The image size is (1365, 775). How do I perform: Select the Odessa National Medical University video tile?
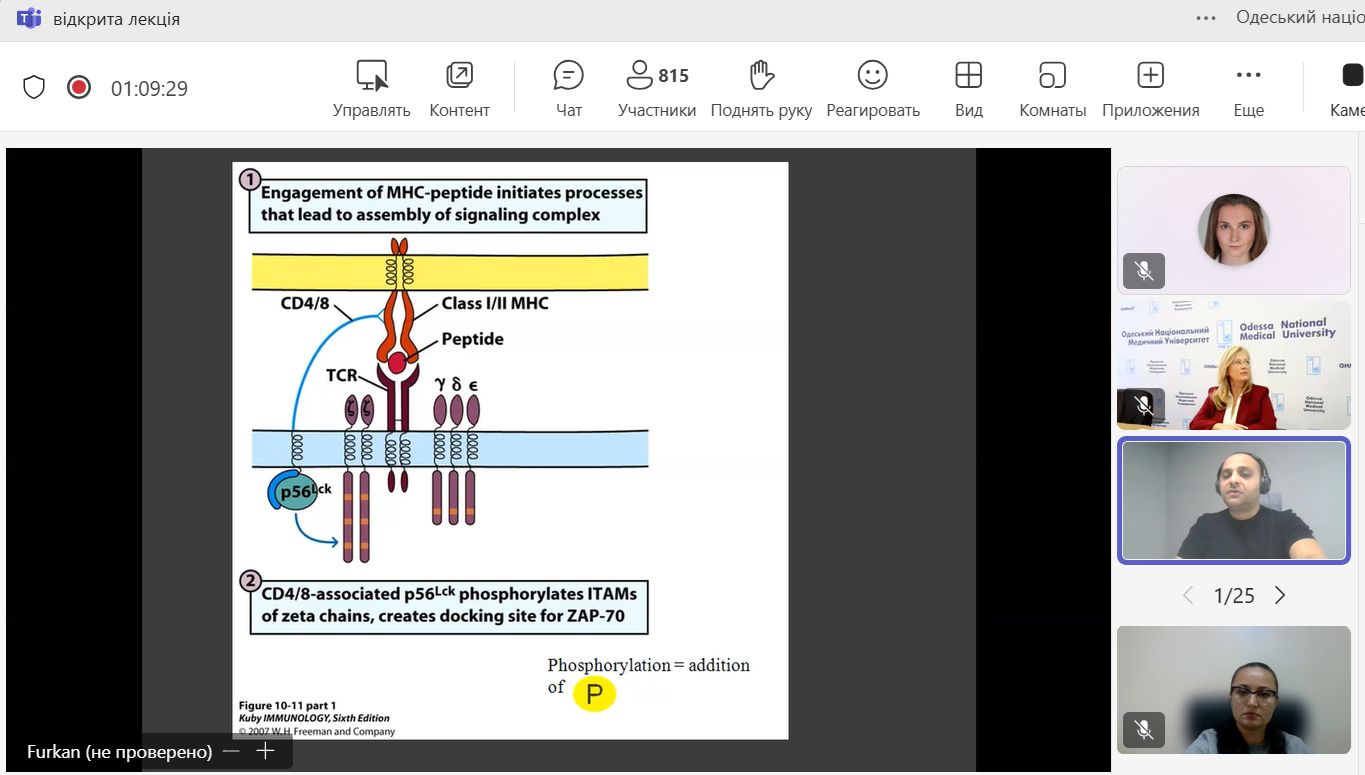pos(1233,366)
